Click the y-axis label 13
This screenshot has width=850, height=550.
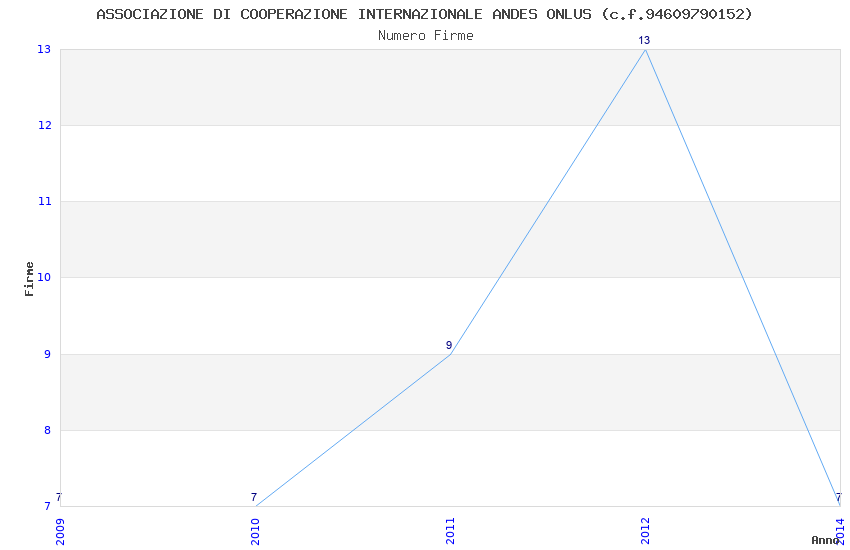click(x=44, y=49)
